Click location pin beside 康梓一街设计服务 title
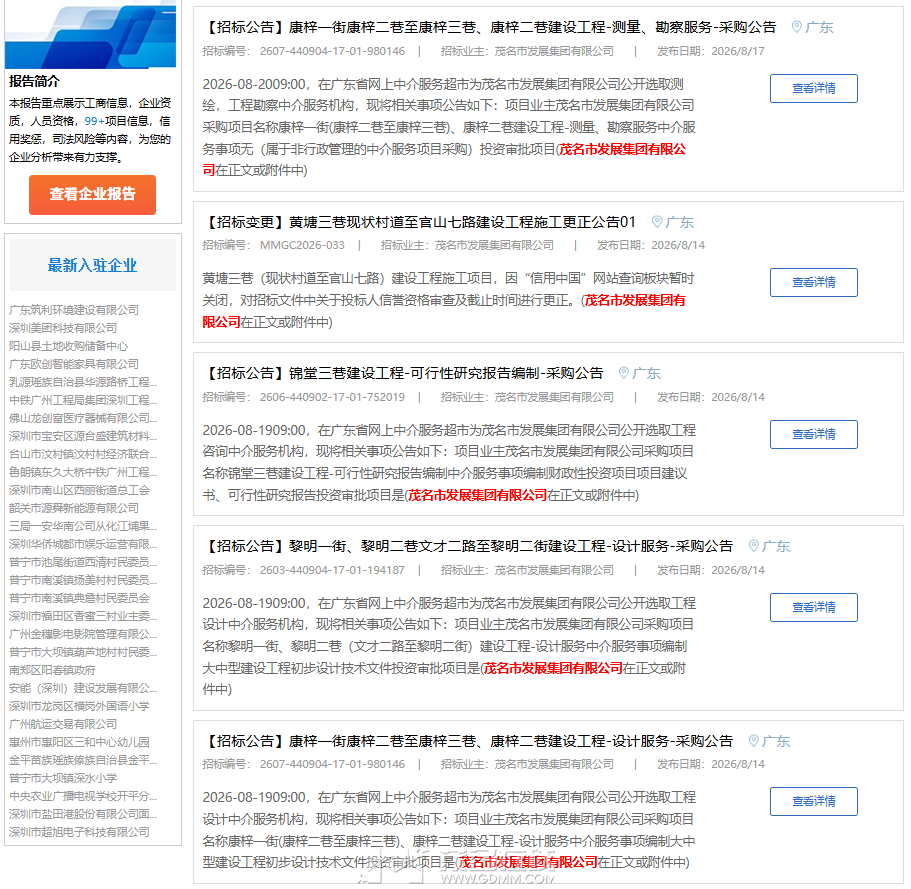911x889 pixels. tap(754, 740)
